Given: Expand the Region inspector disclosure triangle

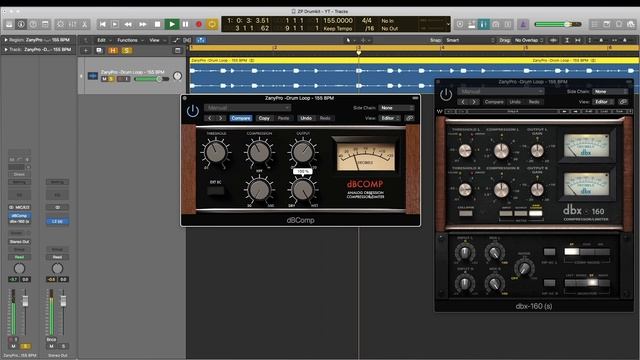Looking at the screenshot, I should coord(6,40).
